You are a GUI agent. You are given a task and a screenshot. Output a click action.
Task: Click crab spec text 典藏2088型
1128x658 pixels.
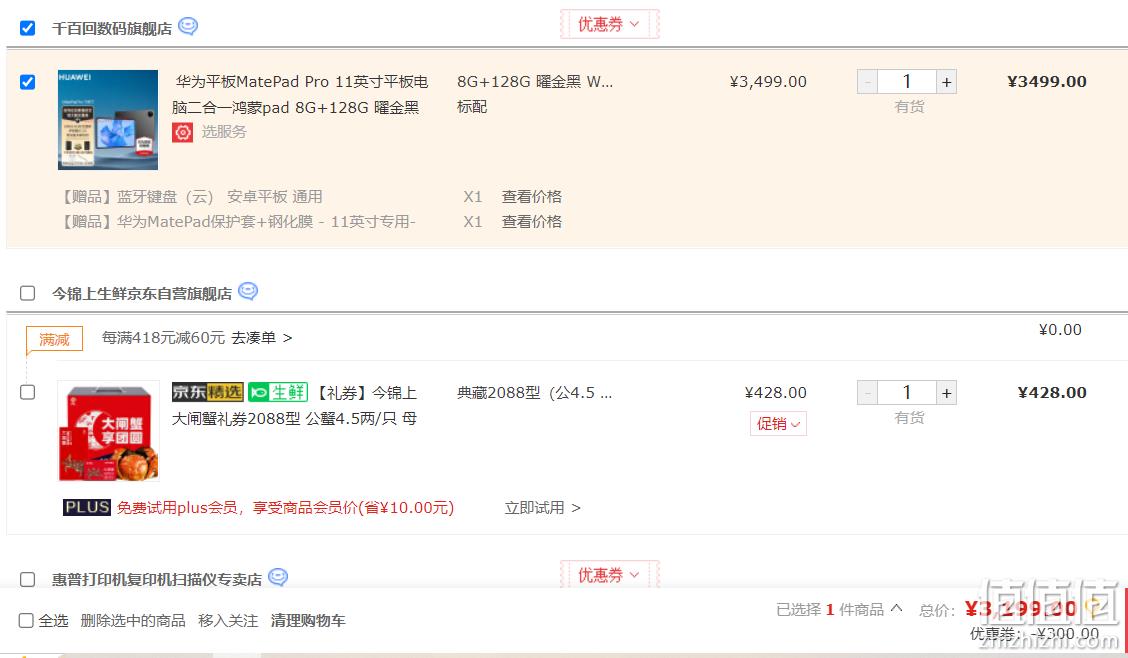click(x=535, y=393)
